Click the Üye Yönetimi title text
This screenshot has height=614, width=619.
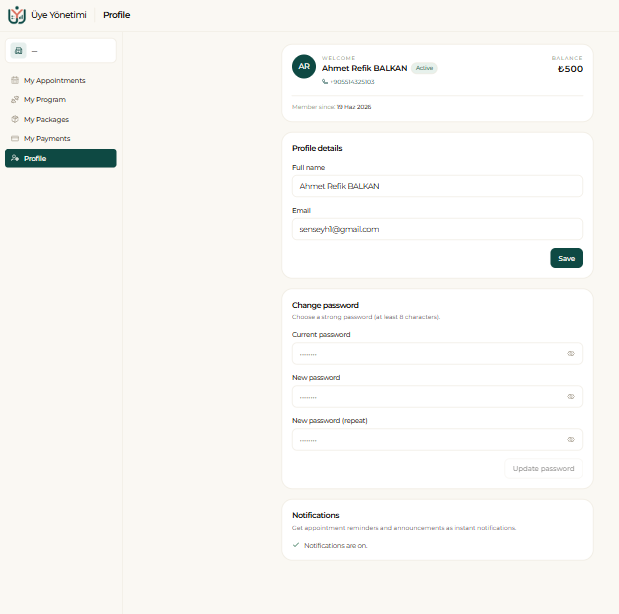tap(59, 15)
